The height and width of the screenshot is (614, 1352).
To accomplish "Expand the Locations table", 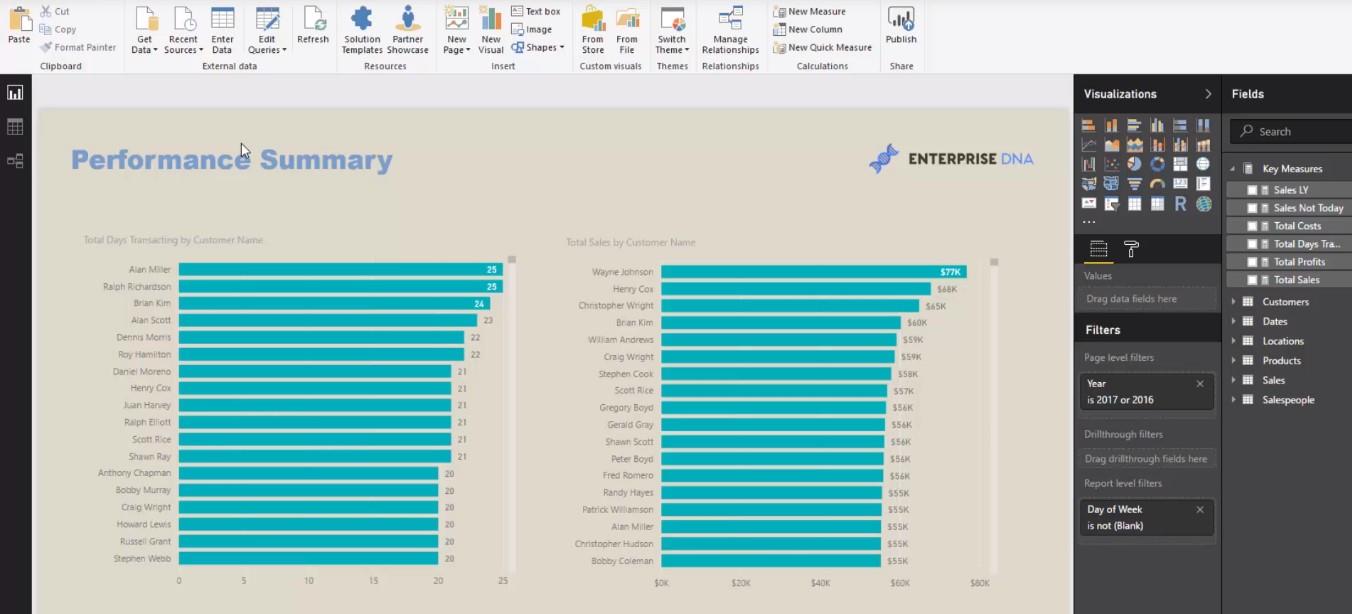I will pyautogui.click(x=1233, y=341).
